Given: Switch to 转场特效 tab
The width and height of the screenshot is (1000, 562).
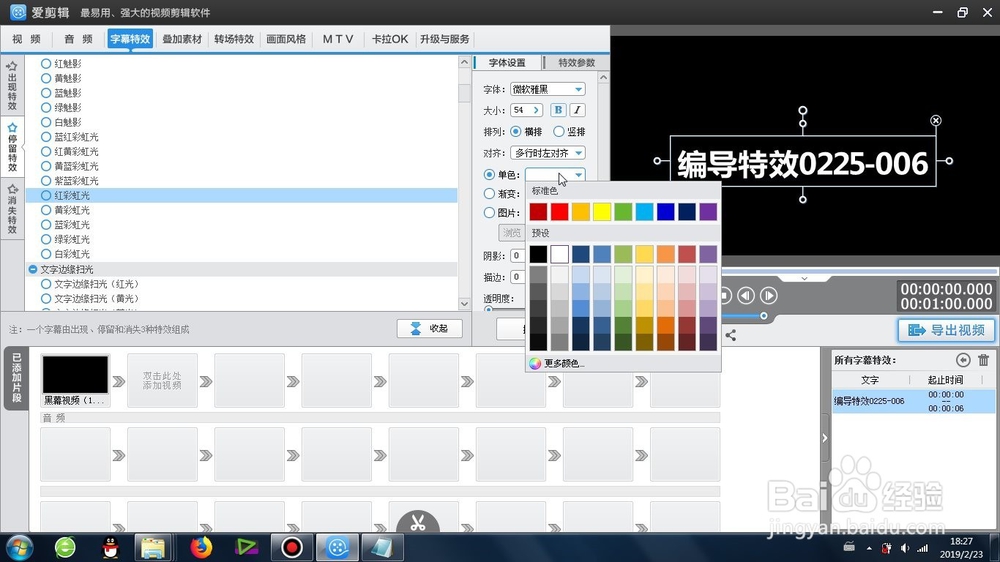Looking at the screenshot, I should 234,39.
